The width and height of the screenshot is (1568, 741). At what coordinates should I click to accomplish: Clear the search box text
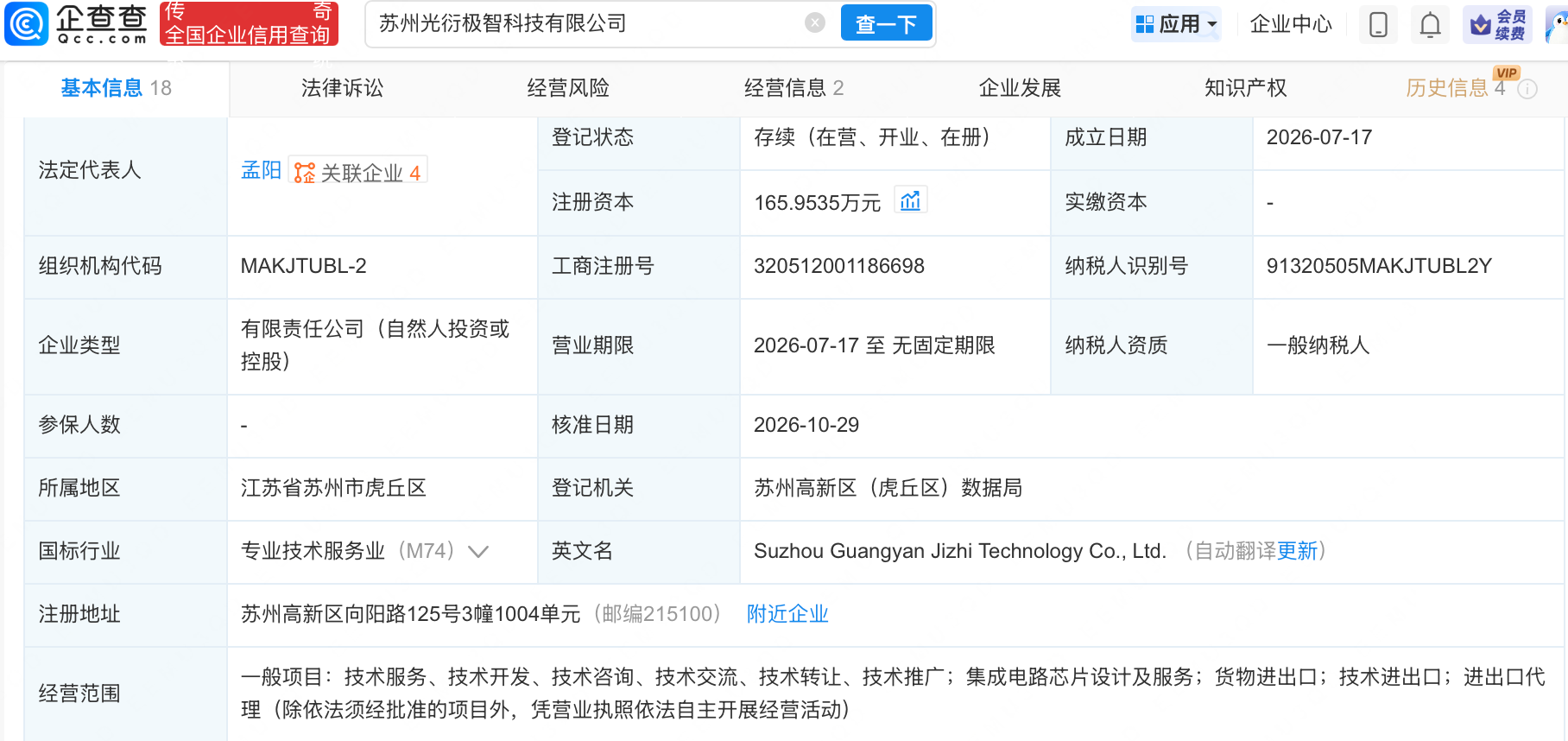pyautogui.click(x=814, y=23)
